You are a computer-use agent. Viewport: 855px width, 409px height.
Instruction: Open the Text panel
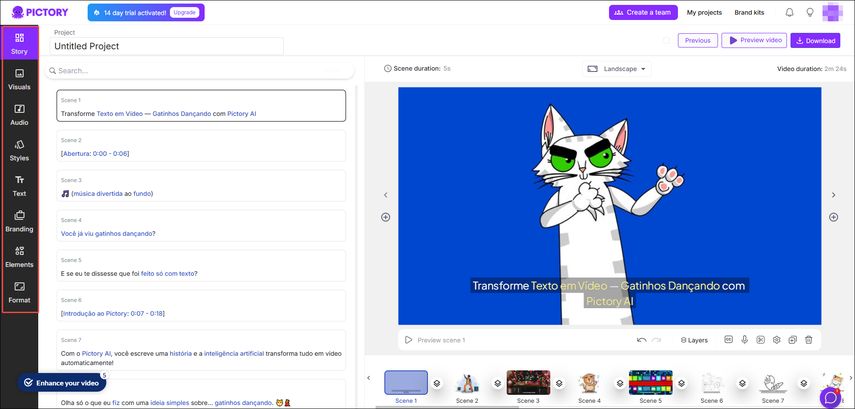pos(19,185)
